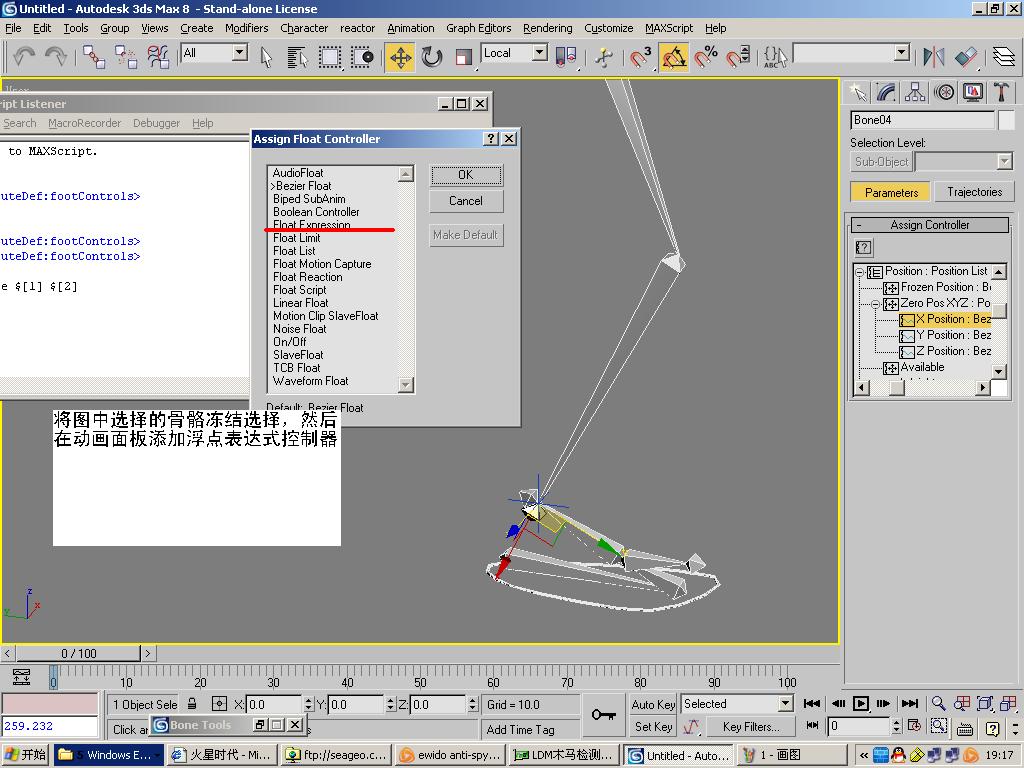Activate Select and Rotate tool
The image size is (1024, 768).
[432, 57]
